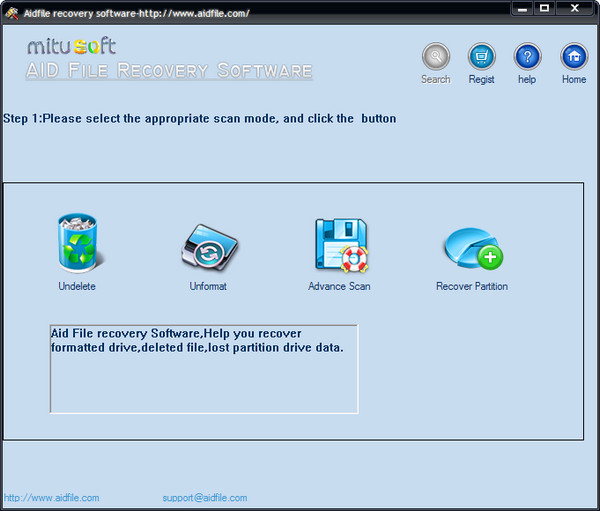This screenshot has height=511, width=600.
Task: Click the Home text label
Action: (x=574, y=79)
